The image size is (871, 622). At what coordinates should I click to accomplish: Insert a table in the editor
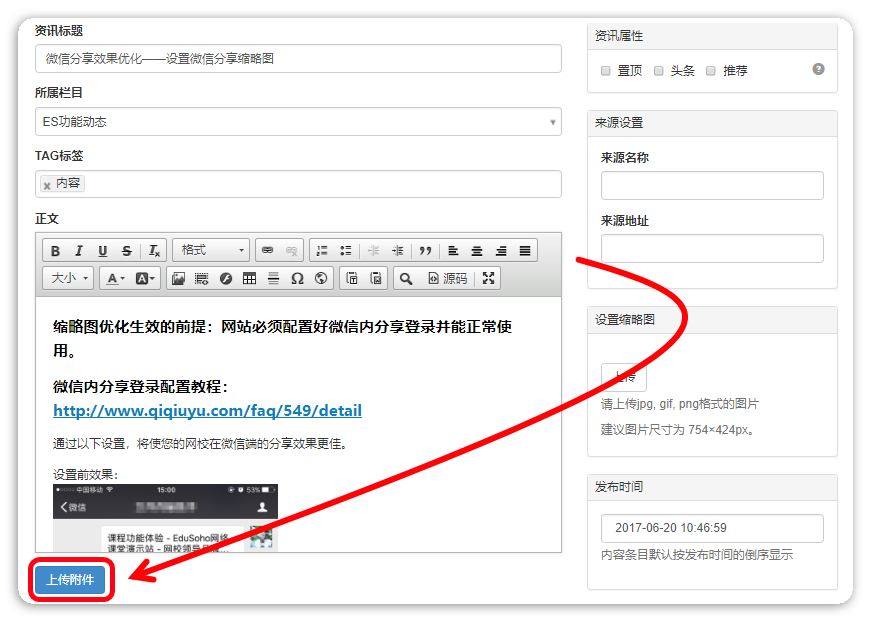tap(249, 279)
